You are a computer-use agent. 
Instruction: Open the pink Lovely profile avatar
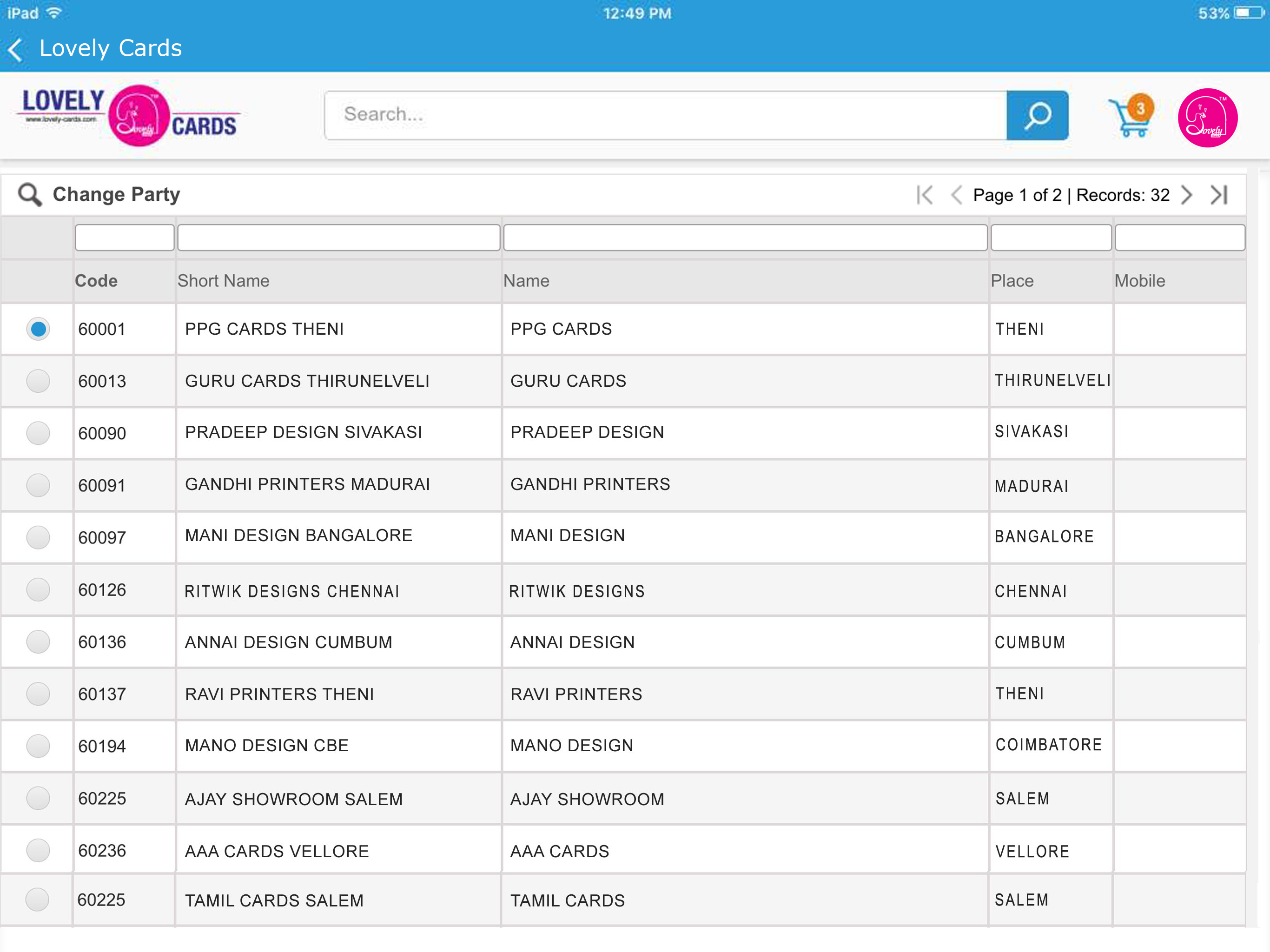[1207, 118]
